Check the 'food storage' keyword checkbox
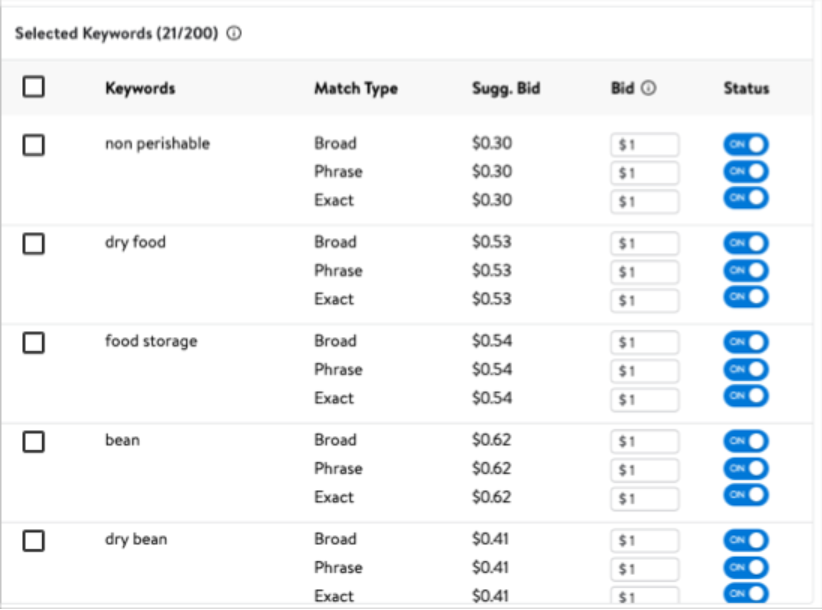Screen dimensions: 822x610 tap(34, 342)
